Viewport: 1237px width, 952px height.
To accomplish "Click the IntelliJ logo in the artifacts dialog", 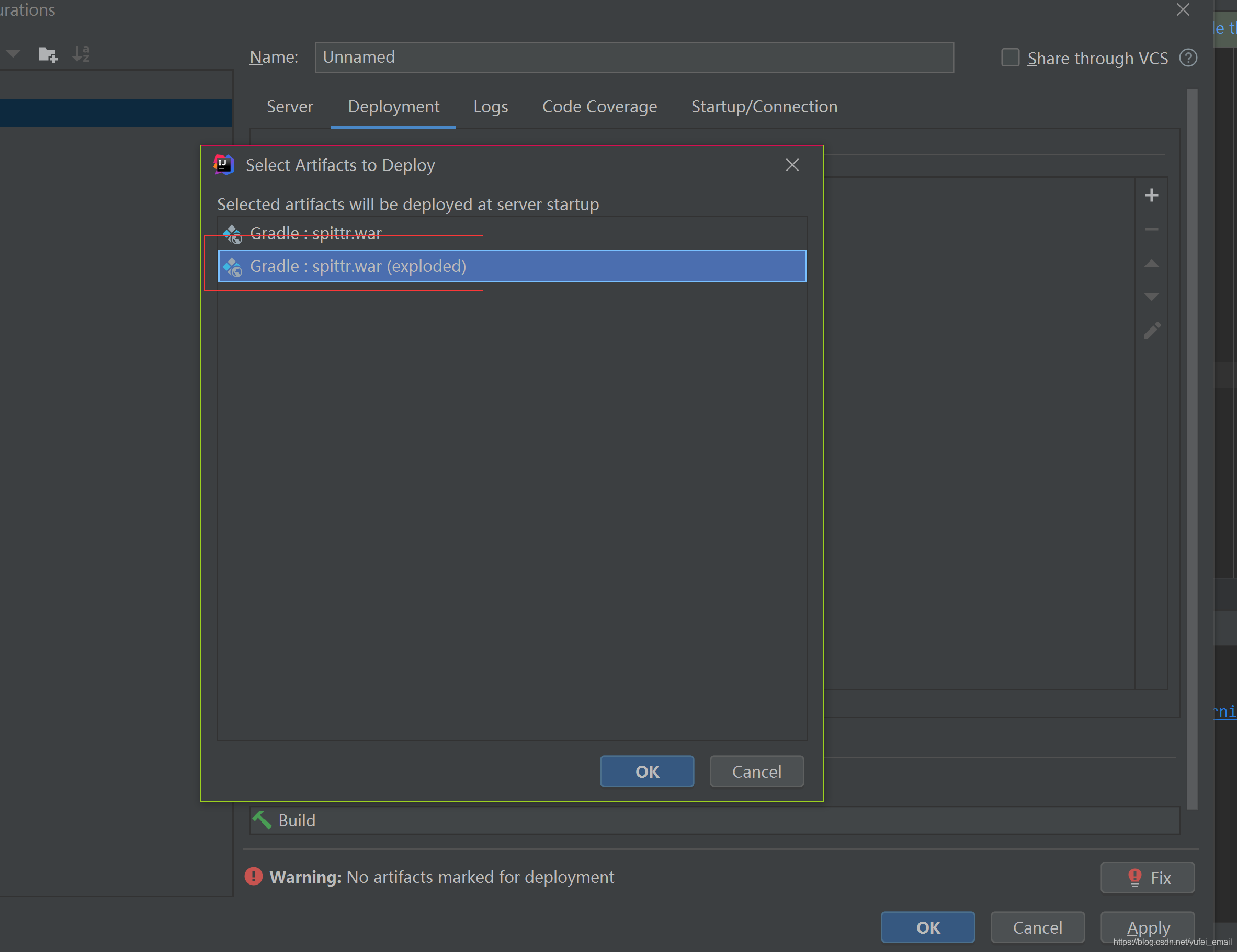I will (224, 165).
